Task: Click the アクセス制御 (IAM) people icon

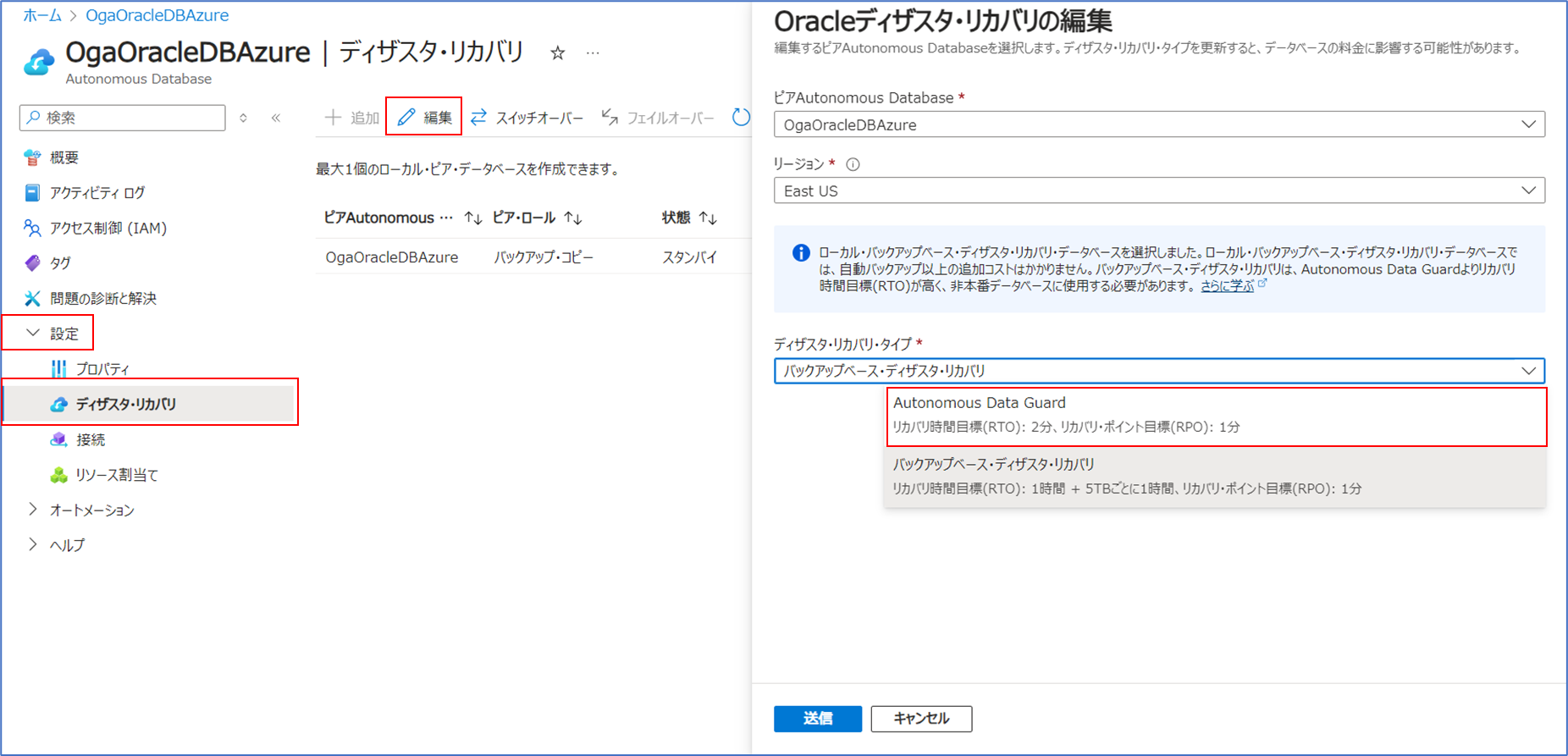Action: point(32,228)
